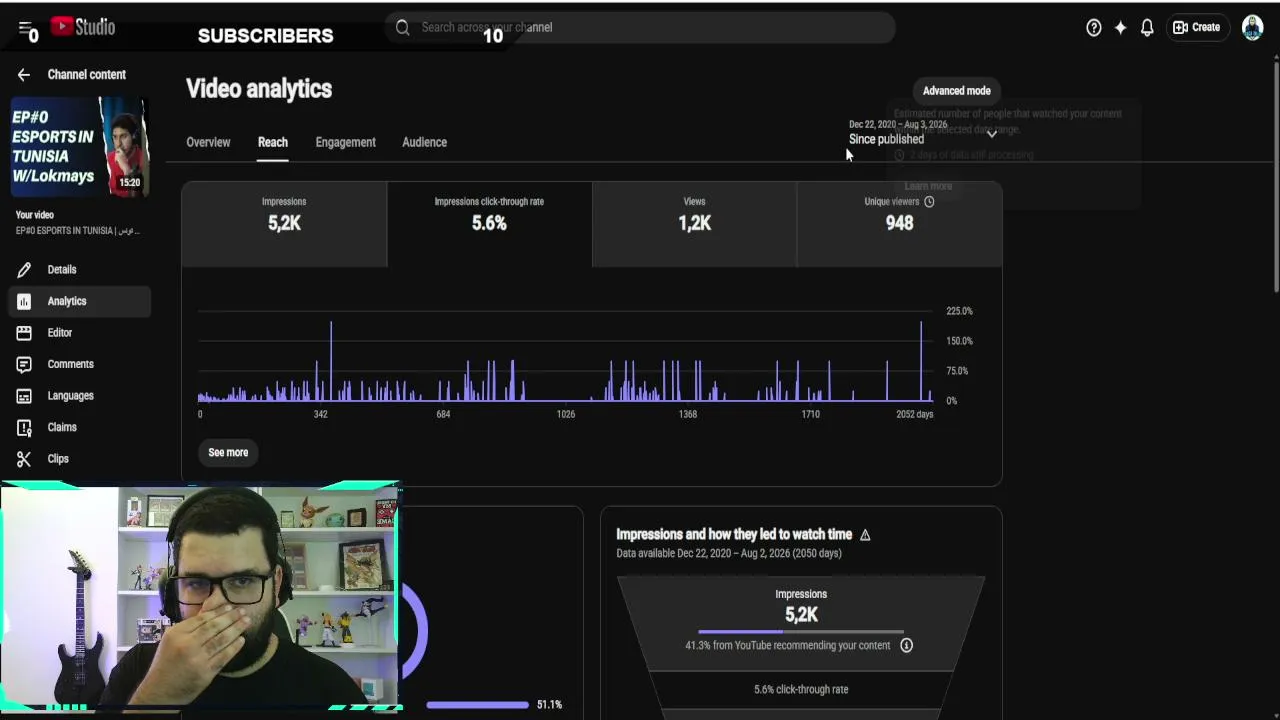
Task: Click the Editor filmstrip icon
Action: [x=24, y=333]
